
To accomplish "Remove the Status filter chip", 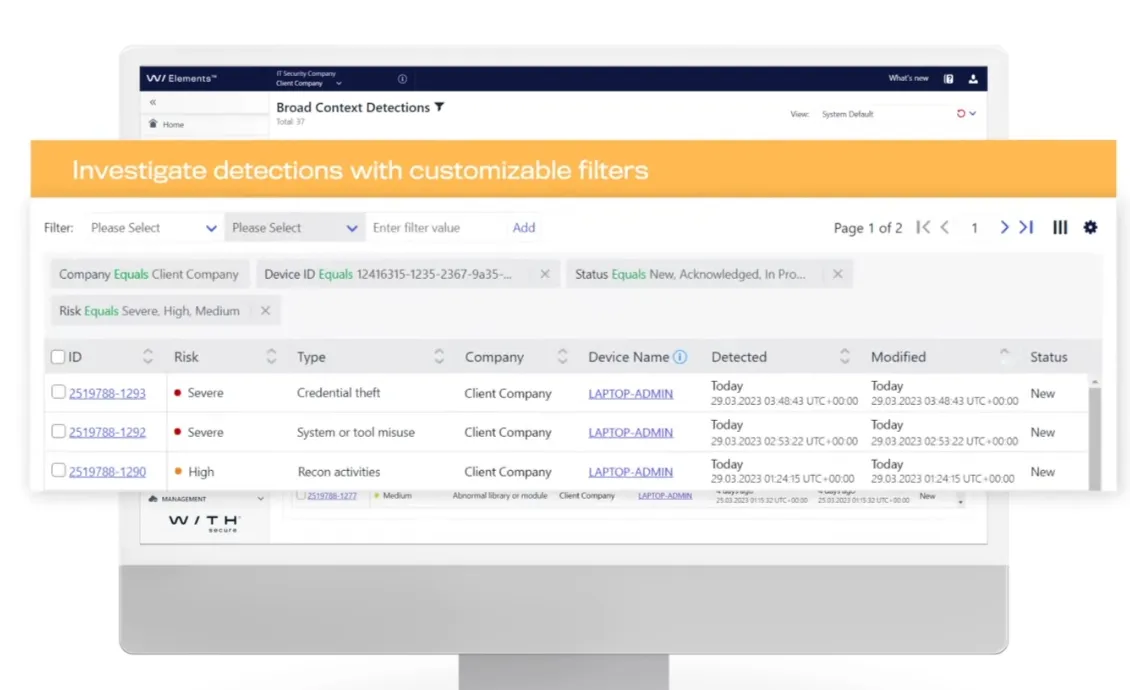I will [x=837, y=274].
